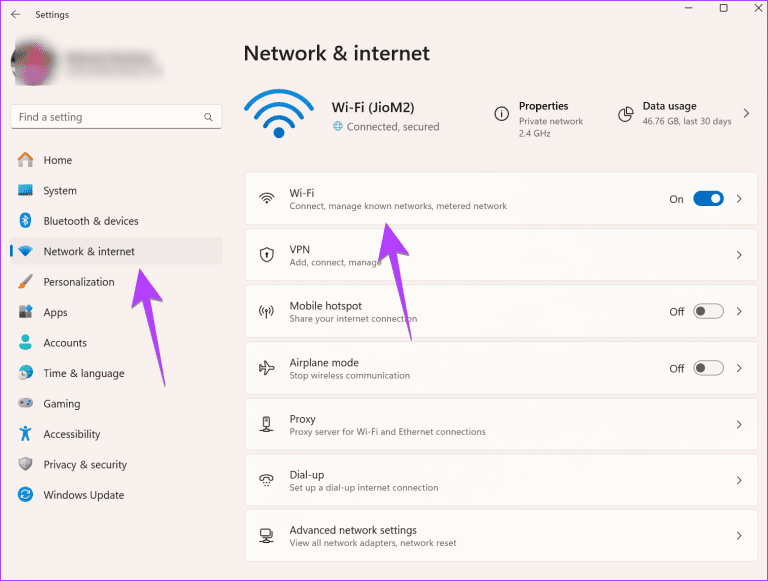Expand Wi-Fi settings chevron
This screenshot has width=768, height=581.
(x=740, y=199)
